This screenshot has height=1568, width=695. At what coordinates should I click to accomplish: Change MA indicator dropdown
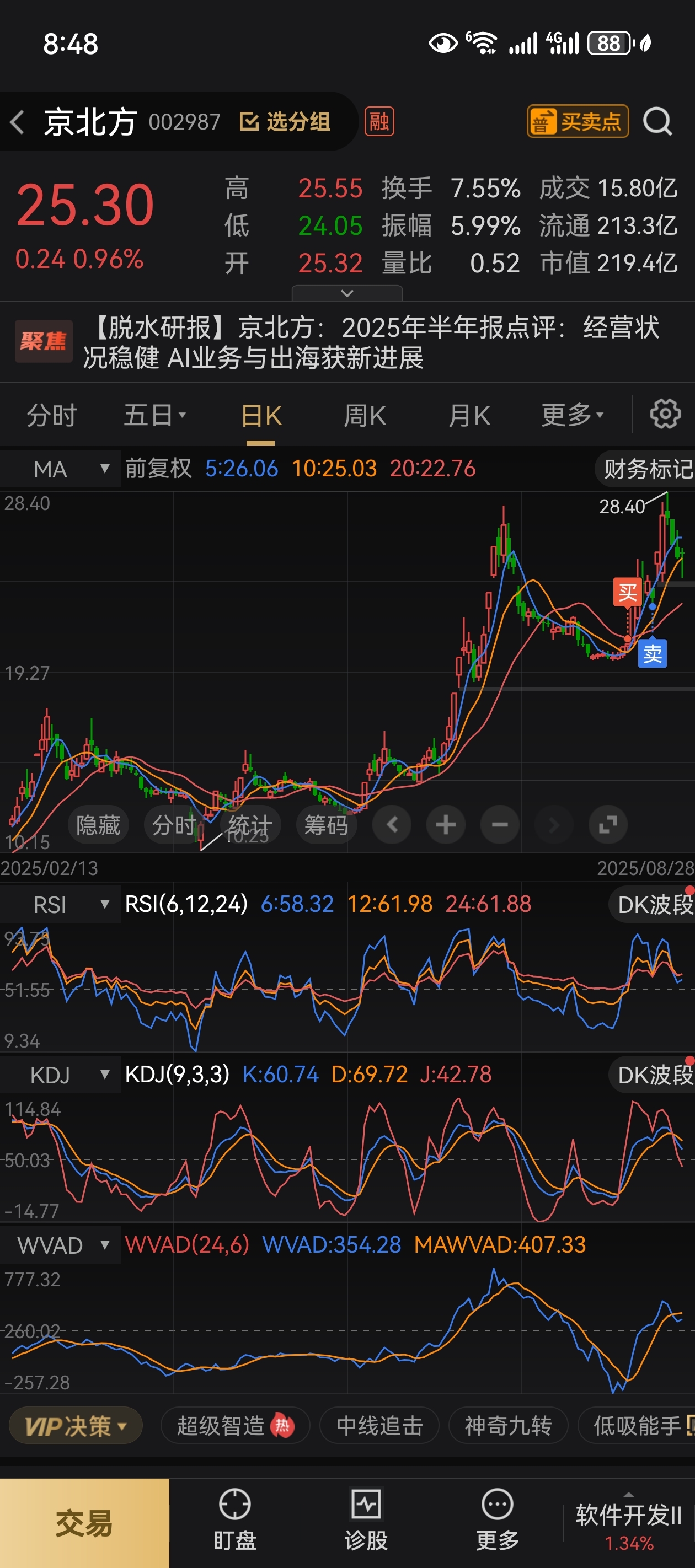point(60,469)
